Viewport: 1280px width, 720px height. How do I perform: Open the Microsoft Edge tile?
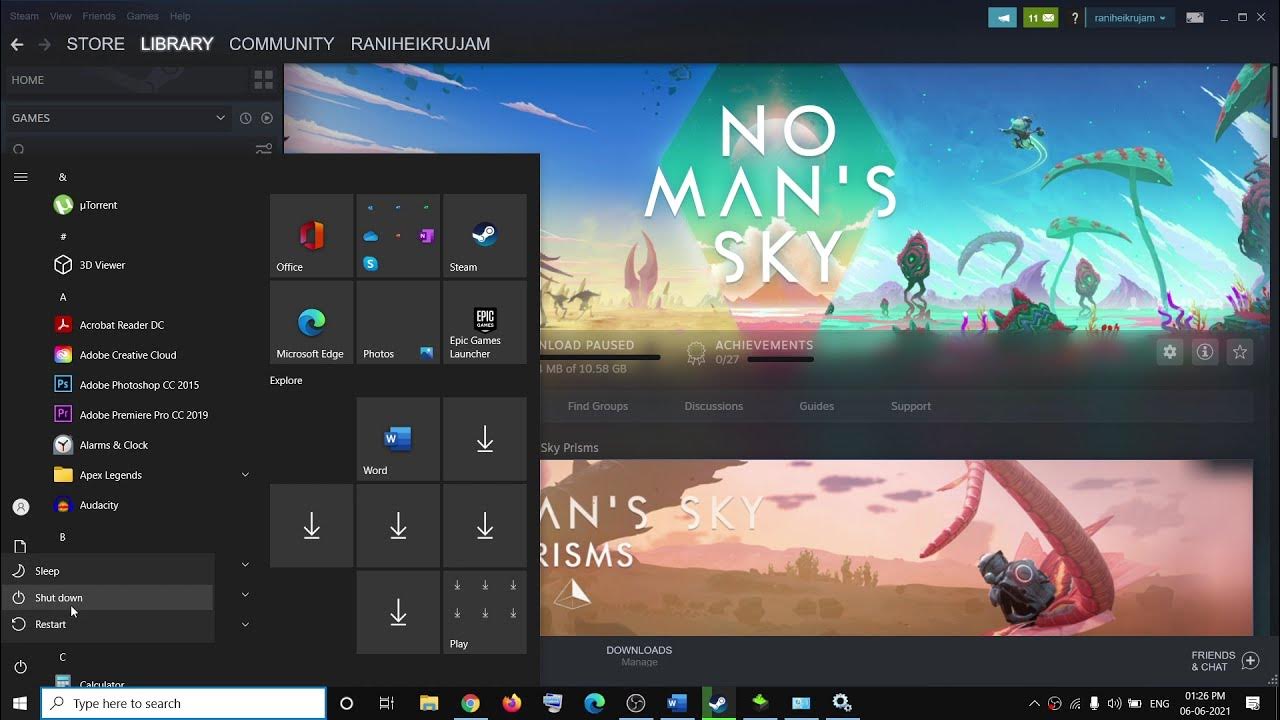coord(312,322)
